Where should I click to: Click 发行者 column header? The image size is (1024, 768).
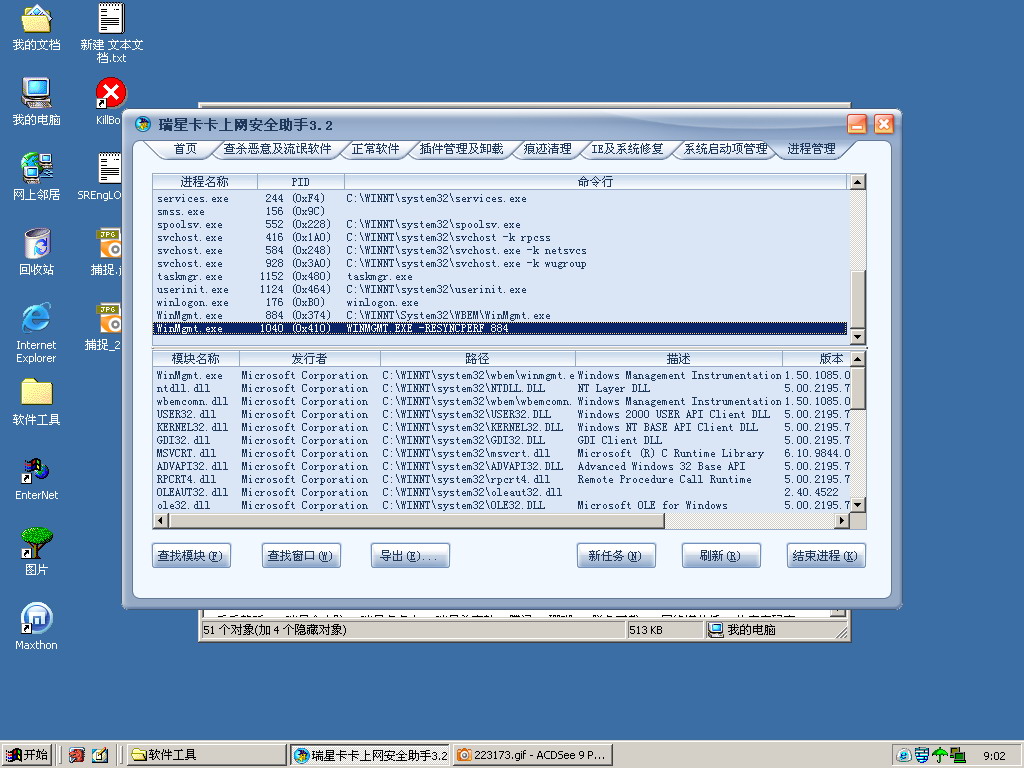(x=310, y=359)
